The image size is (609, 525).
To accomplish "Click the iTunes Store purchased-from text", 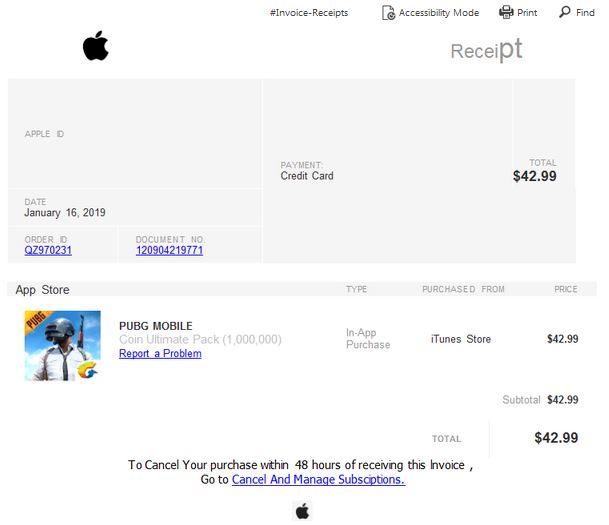I will [461, 339].
